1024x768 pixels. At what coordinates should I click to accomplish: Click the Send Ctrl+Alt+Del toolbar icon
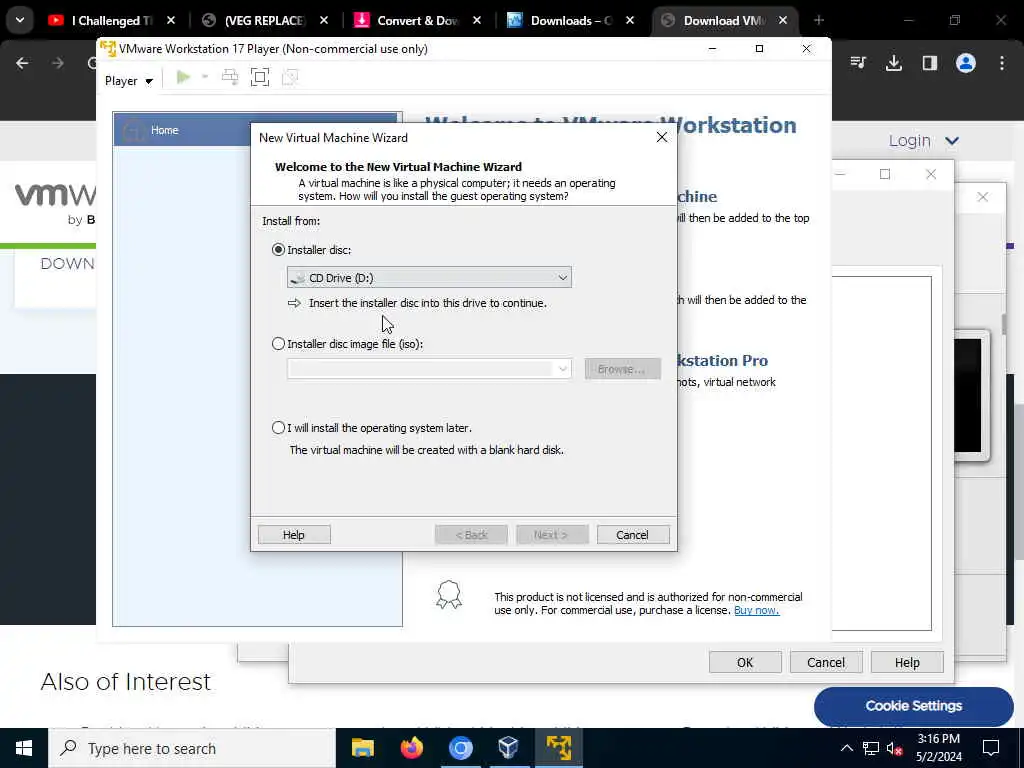230,78
